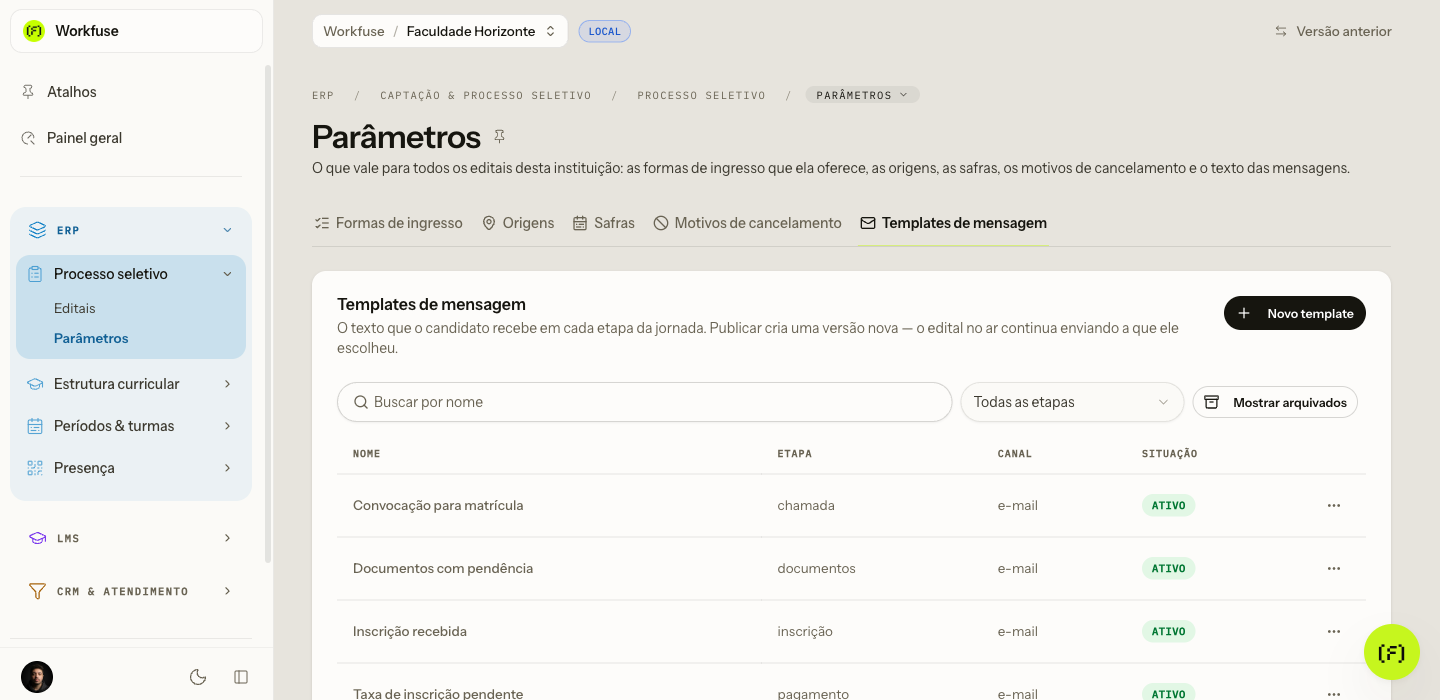The height and width of the screenshot is (700, 1440).
Task: Open Parâmetros breadcrumb dropdown
Action: tap(862, 95)
